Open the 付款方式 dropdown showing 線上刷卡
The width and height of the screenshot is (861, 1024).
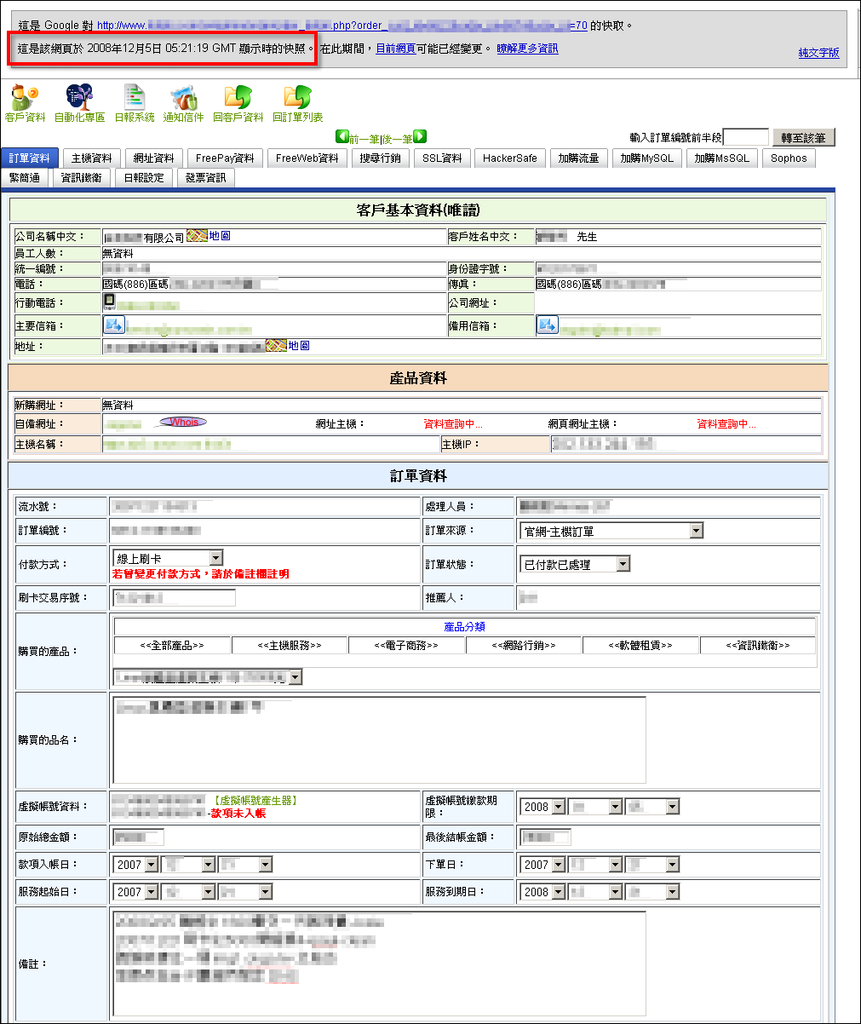(x=168, y=558)
